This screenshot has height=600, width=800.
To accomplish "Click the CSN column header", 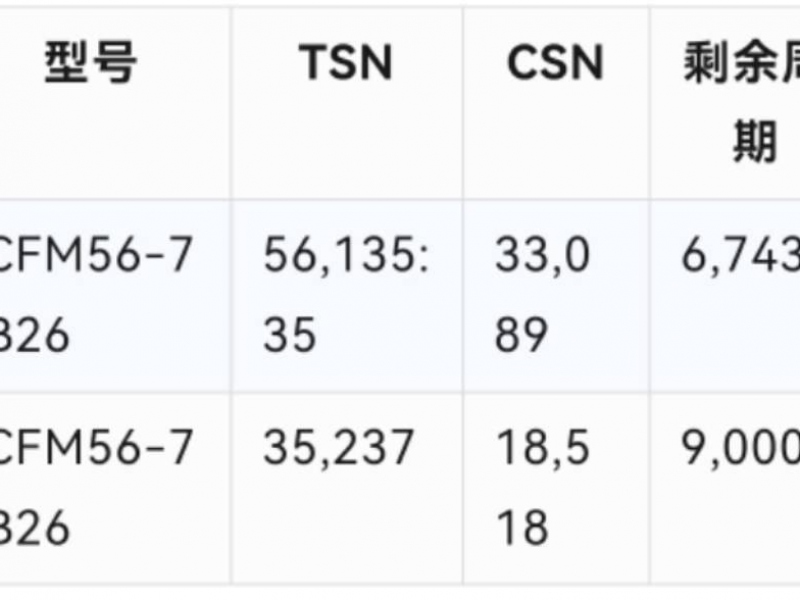I will tap(556, 62).
